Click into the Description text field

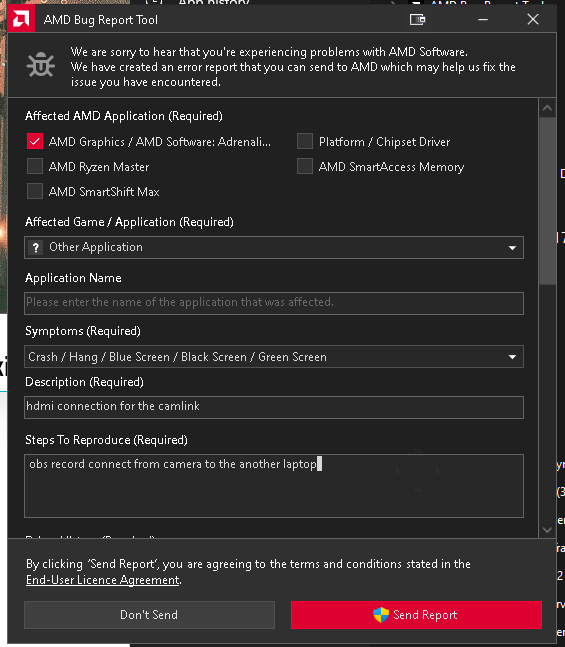[274, 407]
